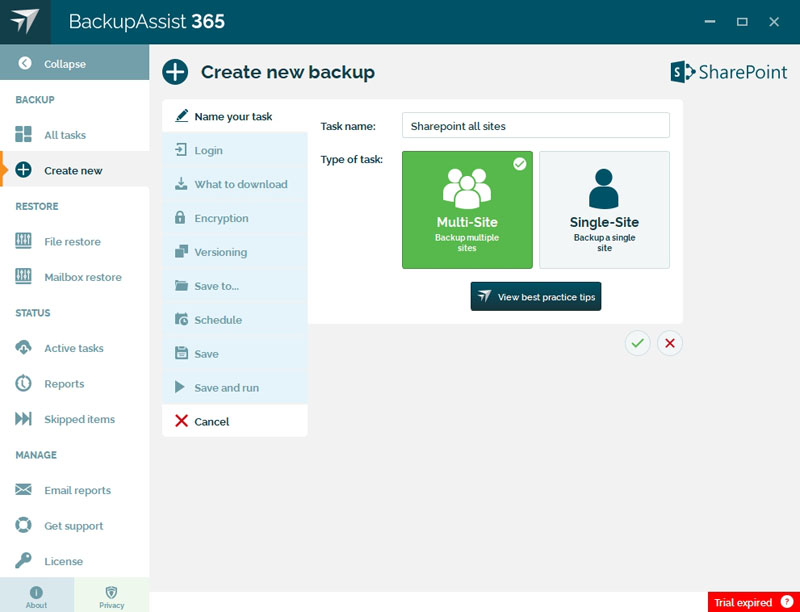800x612 pixels.
Task: Open Get support from Manage section
Action: point(74,526)
